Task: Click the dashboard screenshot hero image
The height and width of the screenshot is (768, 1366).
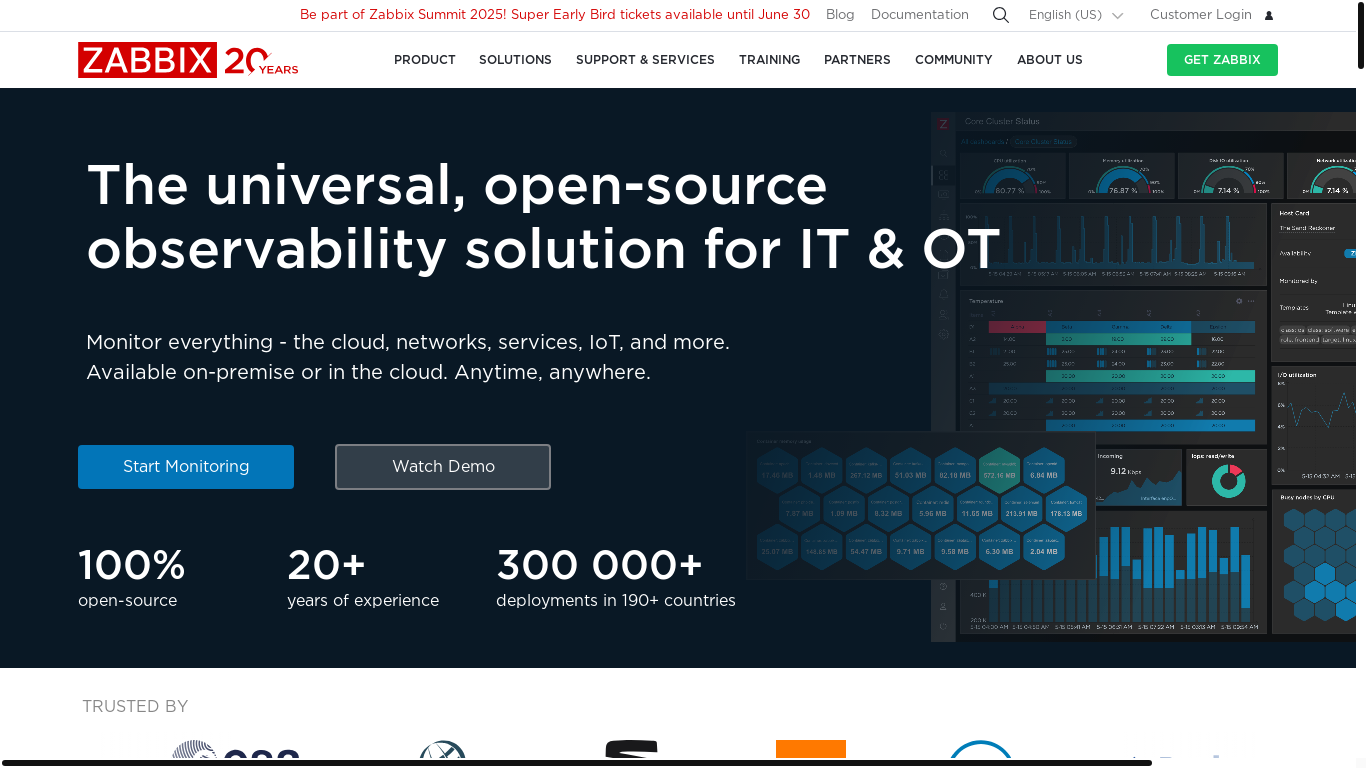Action: tap(1050, 378)
